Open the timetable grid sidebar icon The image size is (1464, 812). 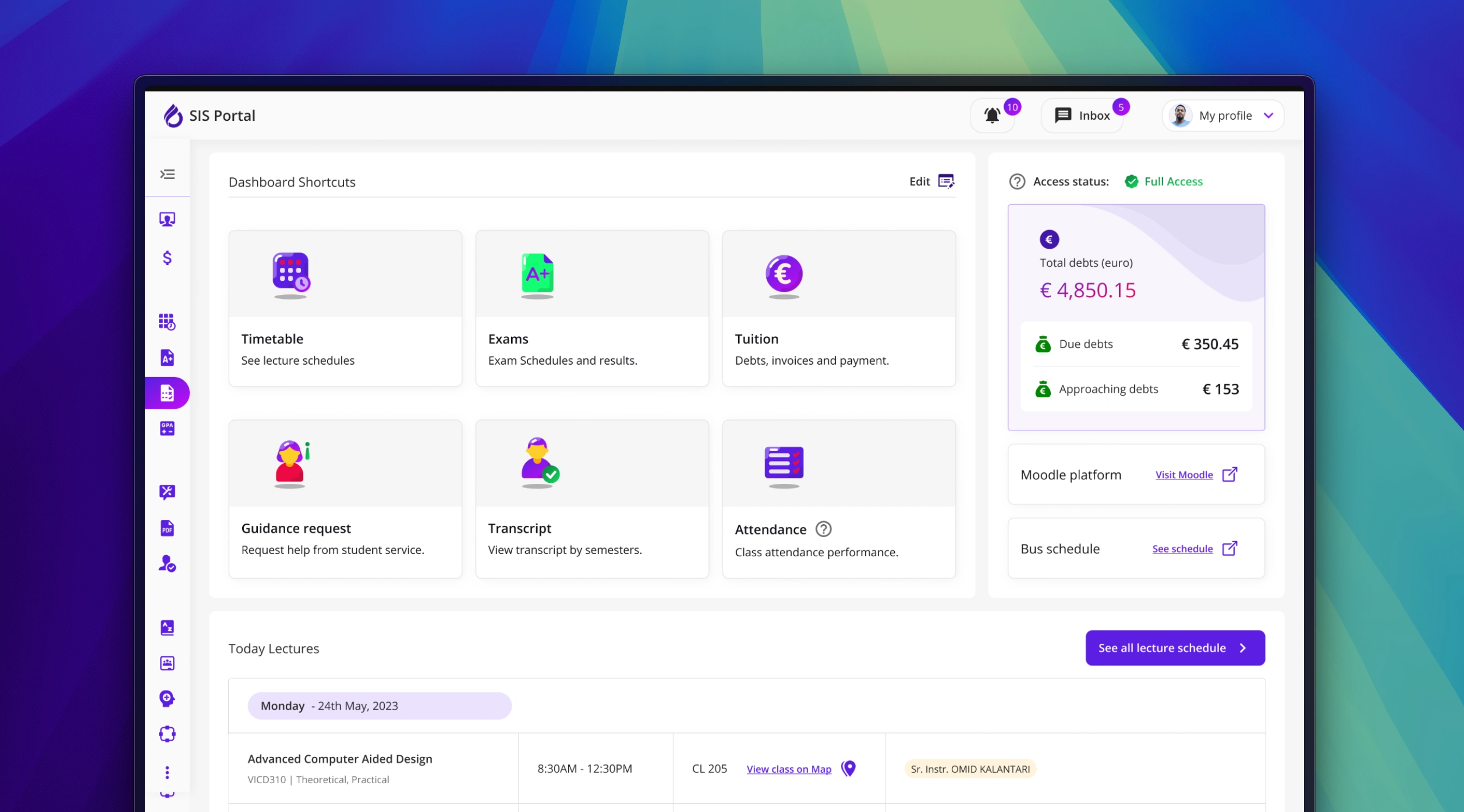(167, 322)
